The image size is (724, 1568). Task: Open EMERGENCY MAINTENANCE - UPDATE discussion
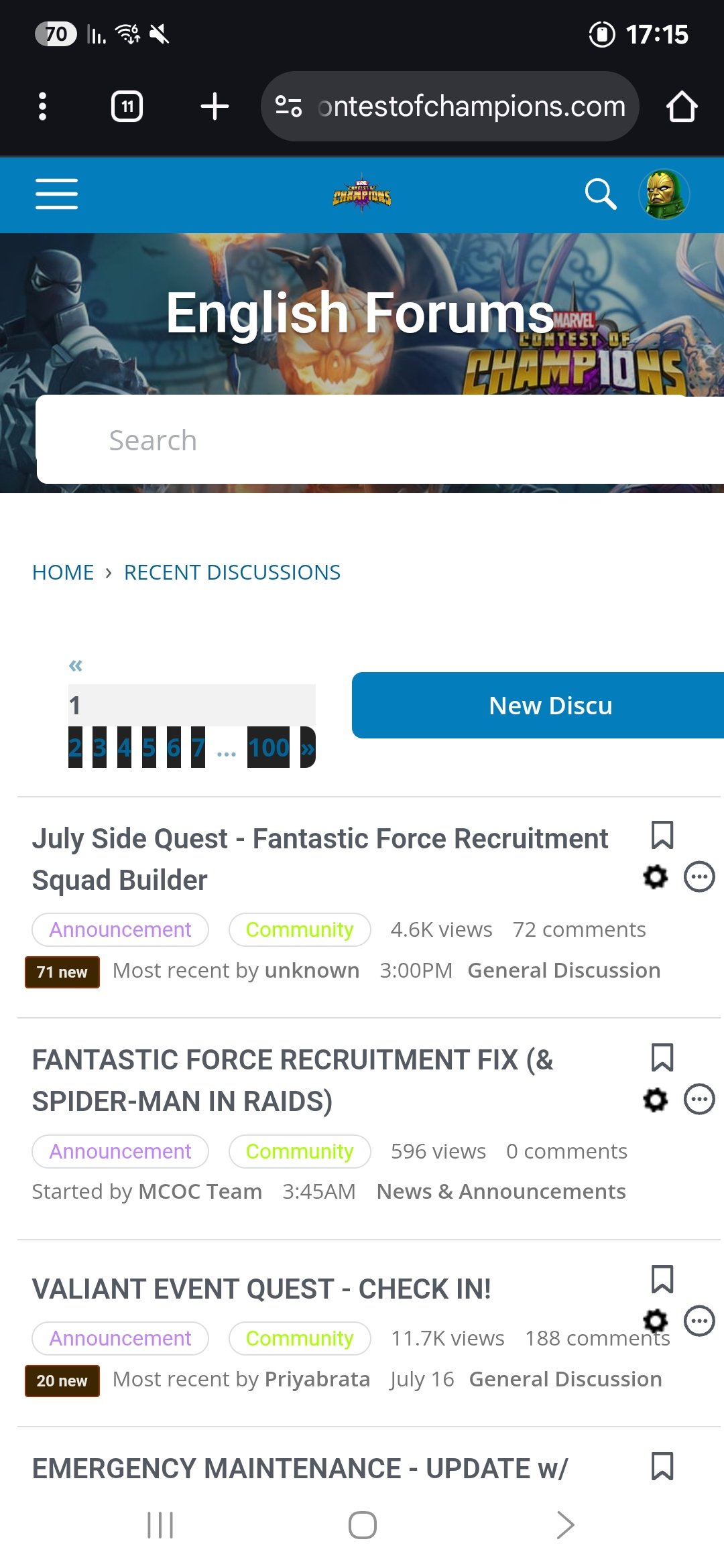[x=300, y=1468]
